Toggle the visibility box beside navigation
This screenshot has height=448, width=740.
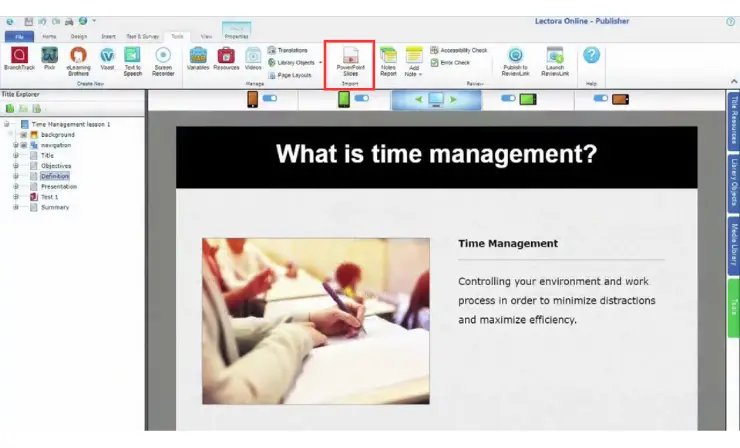(x=24, y=145)
